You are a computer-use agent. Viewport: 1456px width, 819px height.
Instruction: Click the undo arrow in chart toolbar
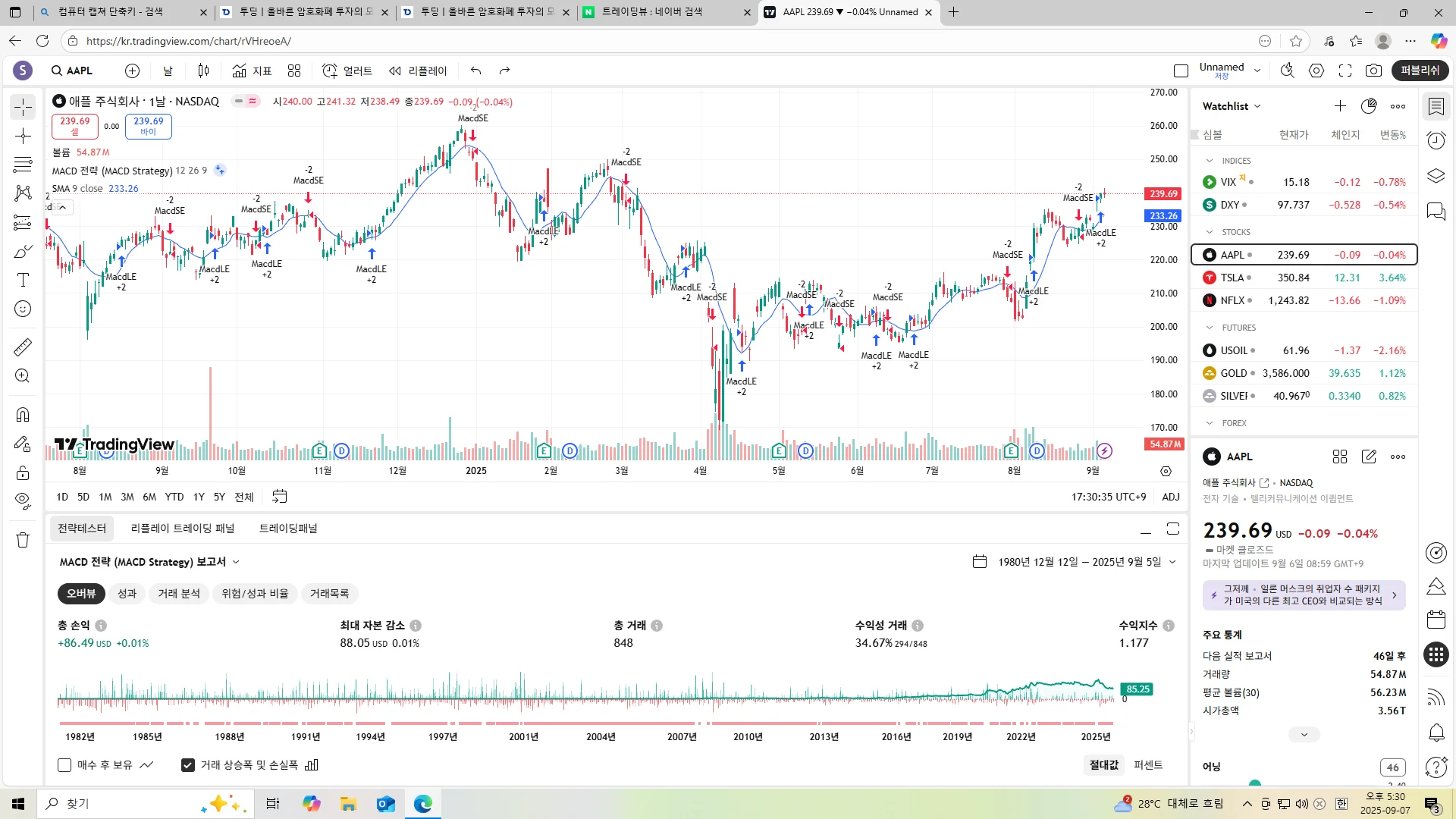pyautogui.click(x=476, y=71)
